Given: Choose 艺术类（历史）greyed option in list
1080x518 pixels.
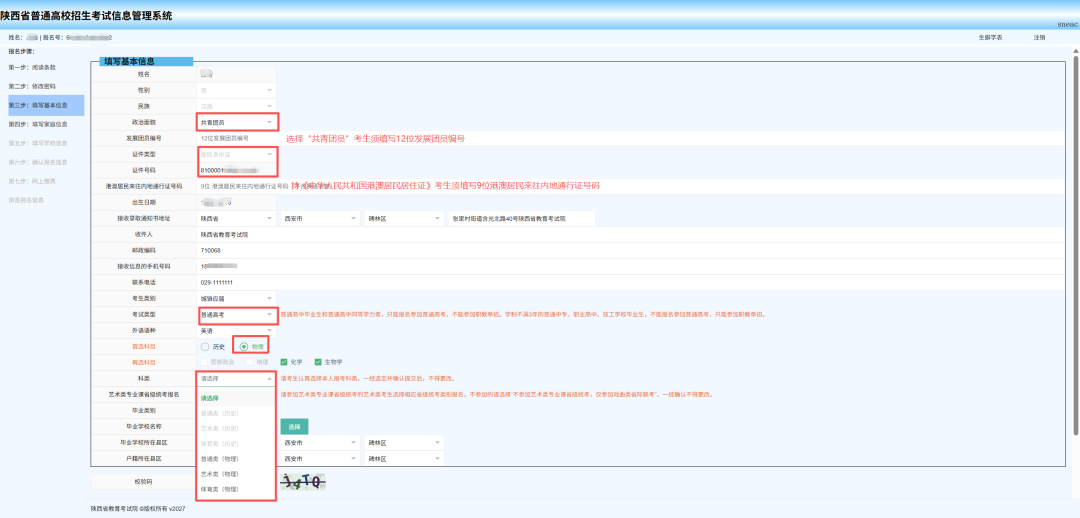Looking at the screenshot, I should pyautogui.click(x=236, y=428).
